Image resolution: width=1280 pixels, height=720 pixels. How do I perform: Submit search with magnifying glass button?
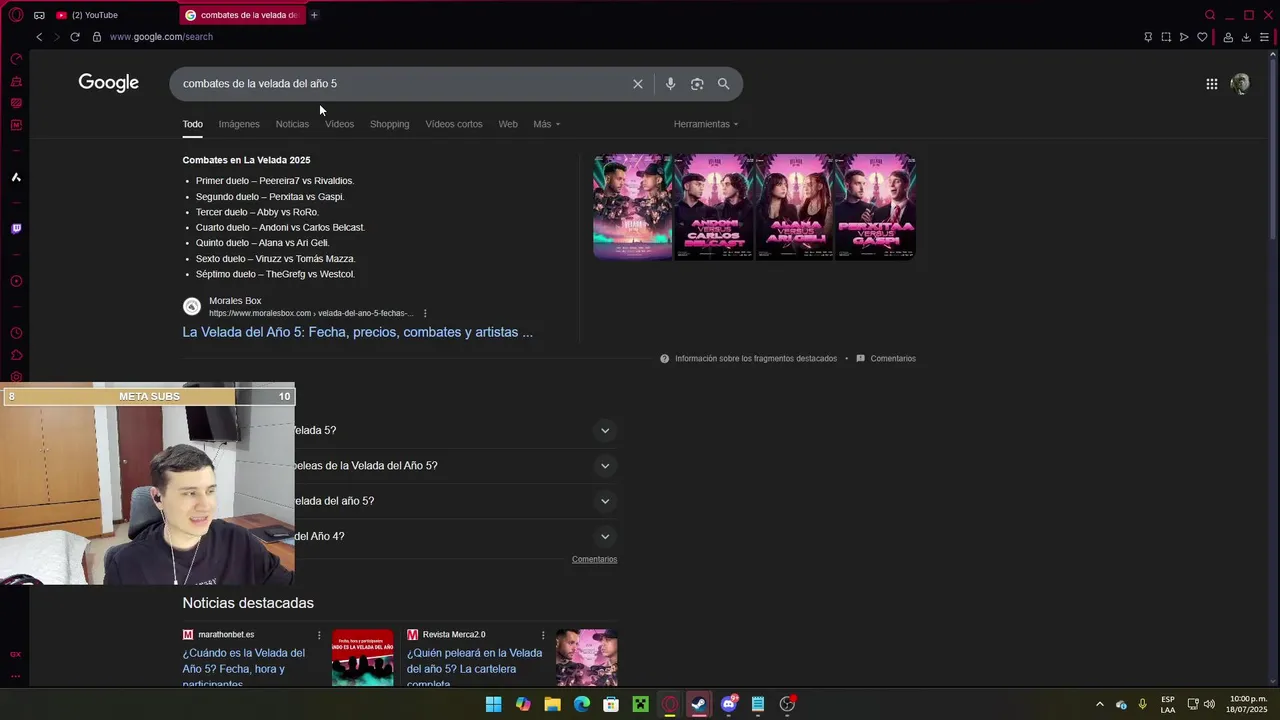pyautogui.click(x=723, y=84)
